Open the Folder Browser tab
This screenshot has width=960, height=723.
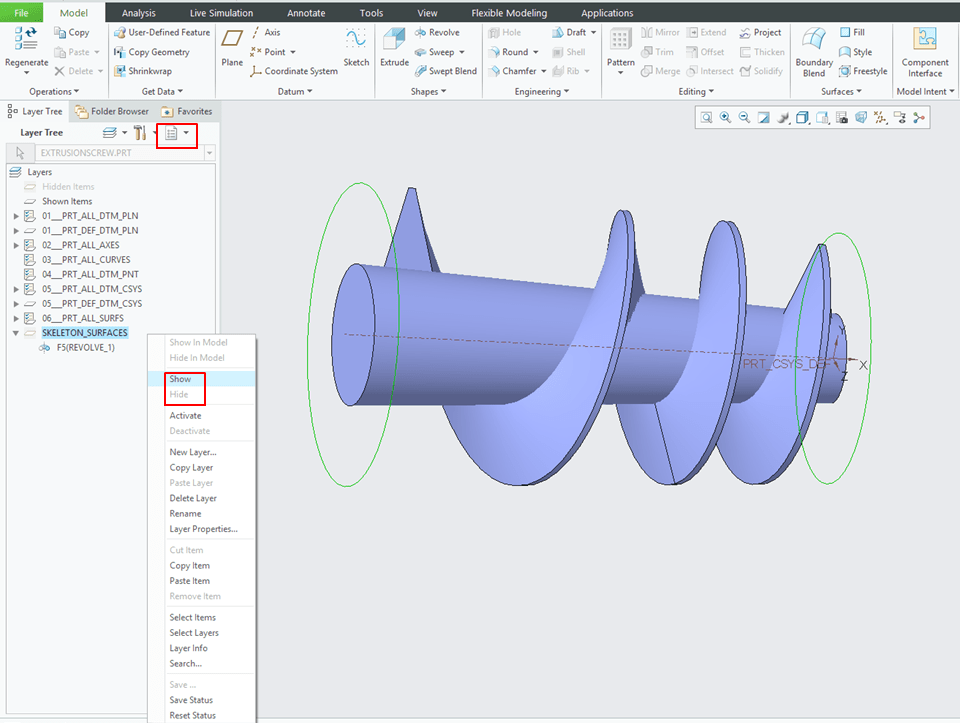pos(112,111)
